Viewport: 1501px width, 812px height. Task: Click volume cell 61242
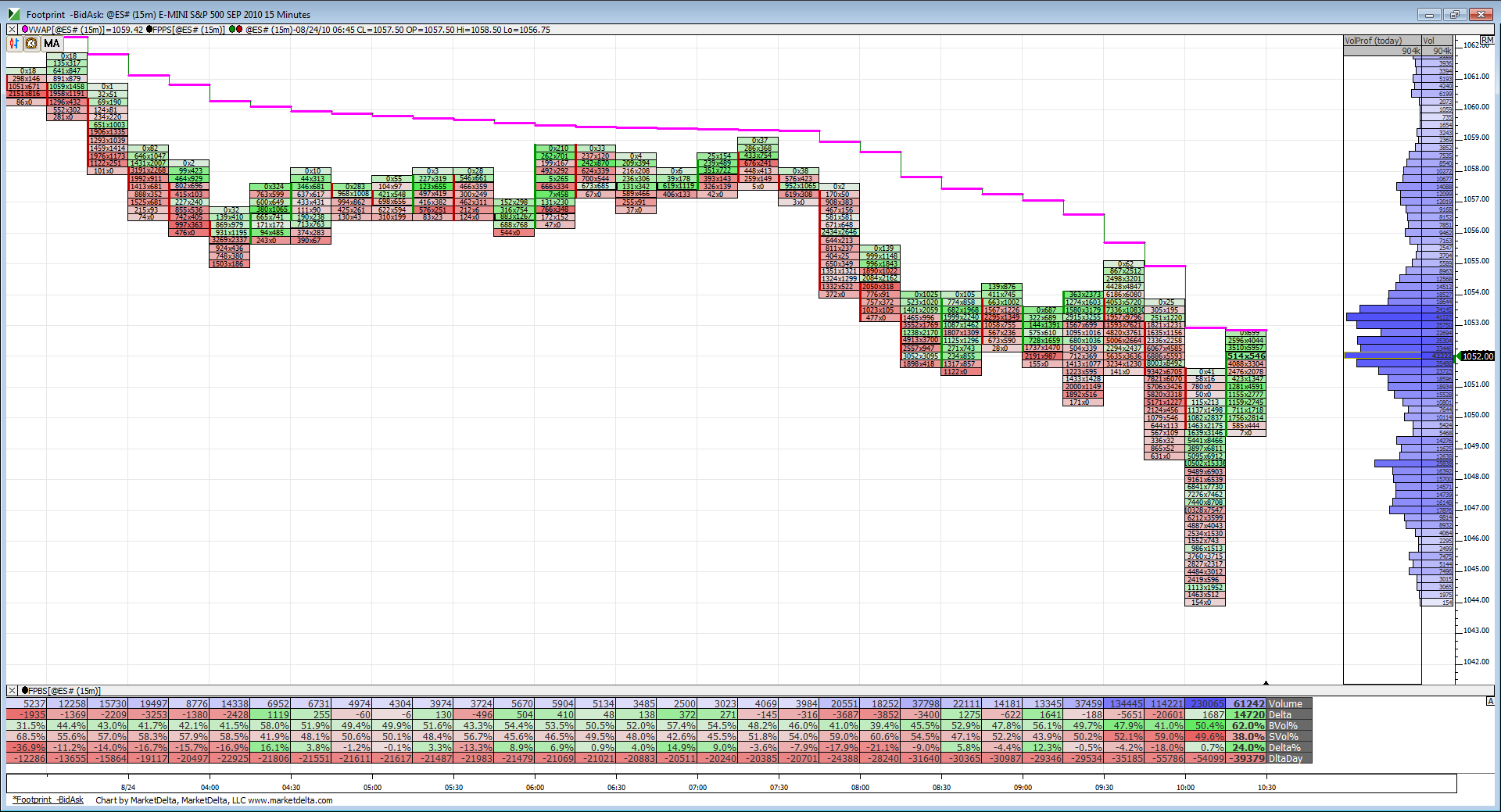(1247, 704)
